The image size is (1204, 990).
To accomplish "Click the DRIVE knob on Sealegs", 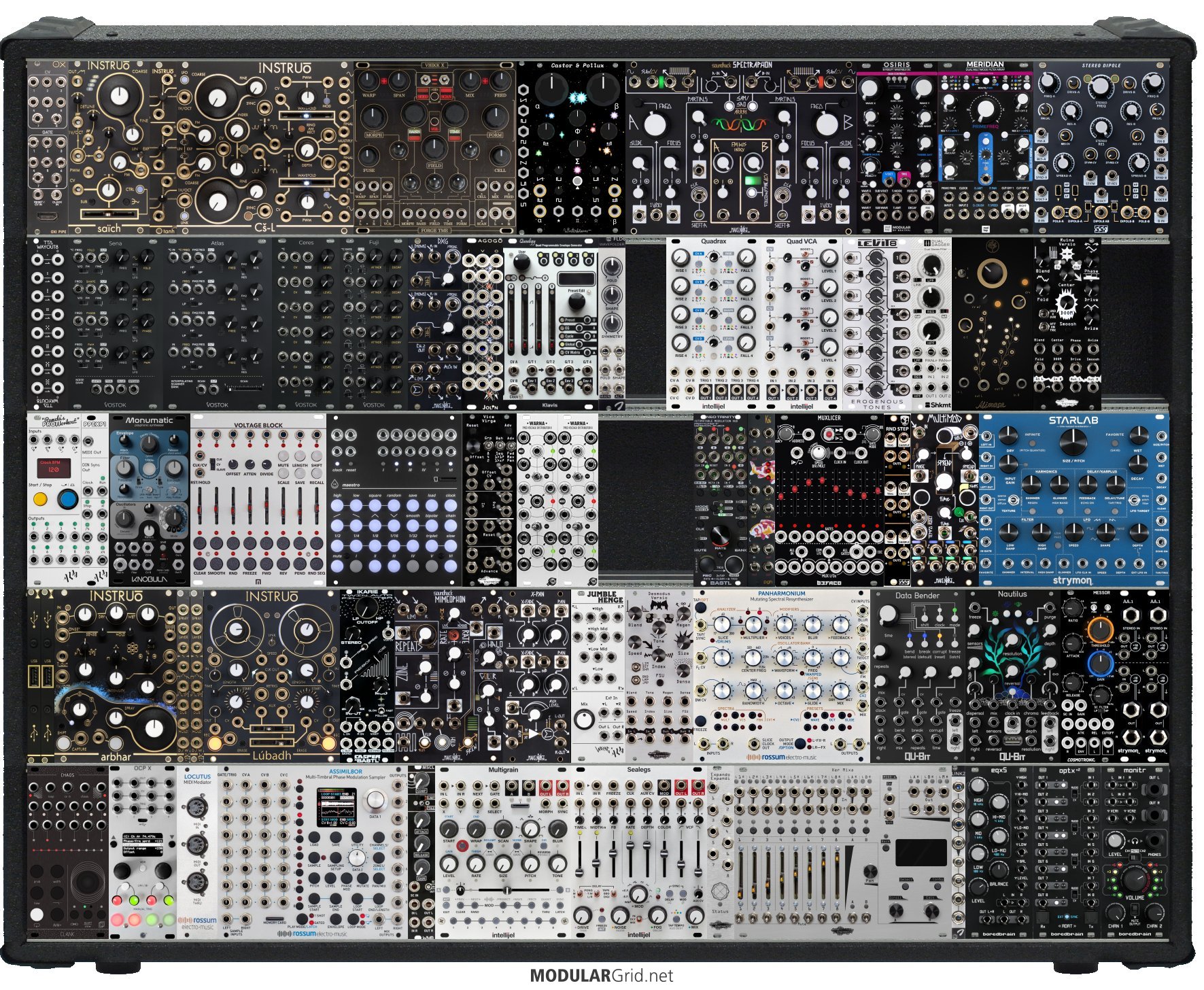I will [583, 917].
